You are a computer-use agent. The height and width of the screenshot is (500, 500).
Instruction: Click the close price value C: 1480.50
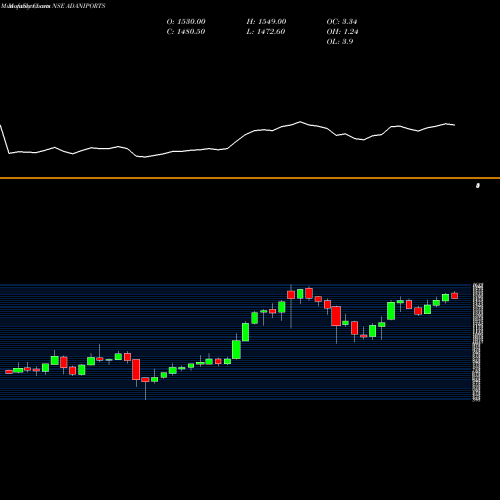click(186, 32)
